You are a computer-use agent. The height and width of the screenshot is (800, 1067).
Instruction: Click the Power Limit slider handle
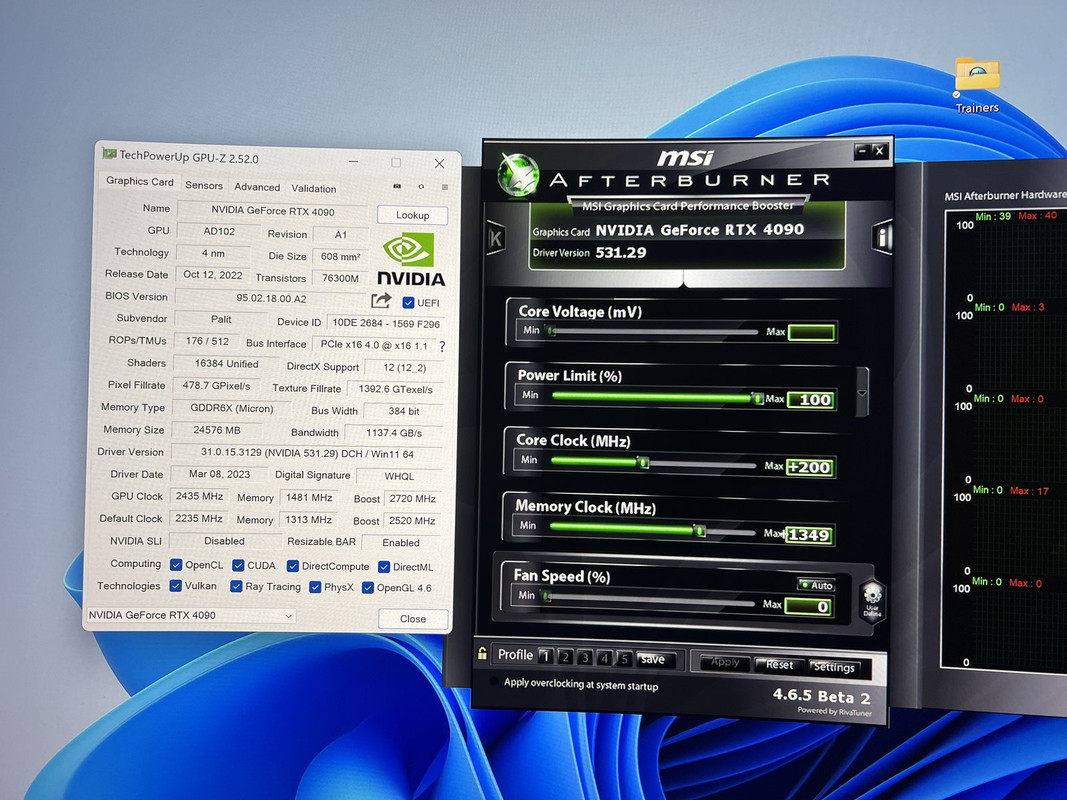click(x=757, y=398)
